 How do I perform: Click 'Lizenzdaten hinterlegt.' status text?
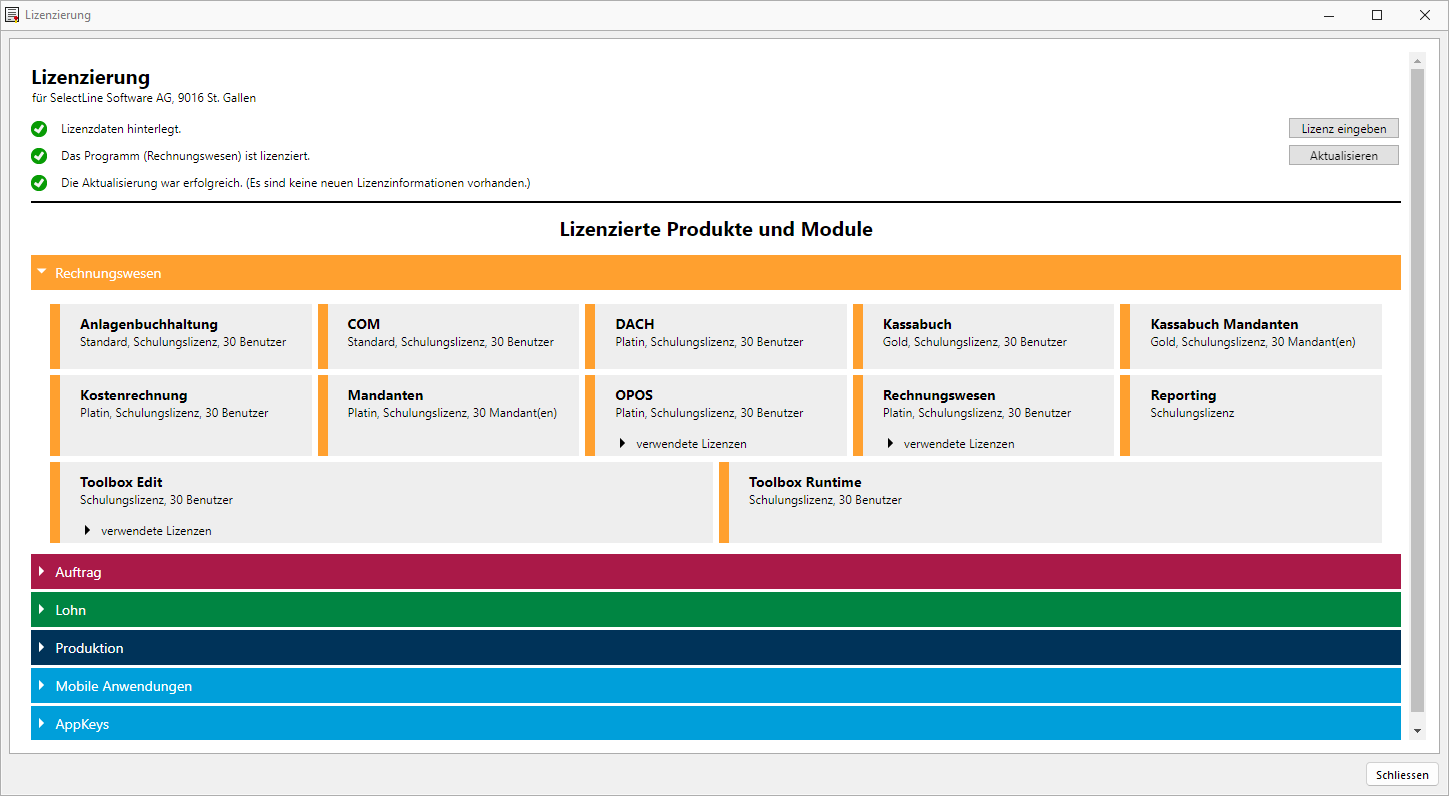point(121,129)
